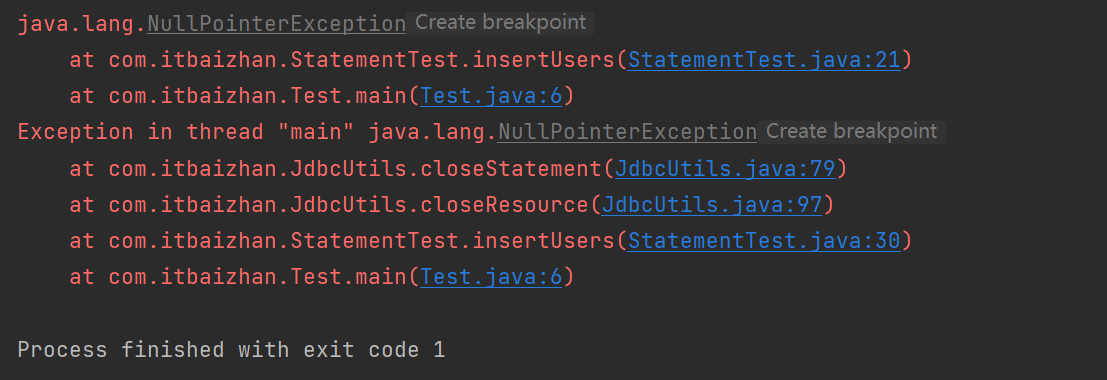Click the 'Process finished with exit code 1' text

(x=232, y=350)
